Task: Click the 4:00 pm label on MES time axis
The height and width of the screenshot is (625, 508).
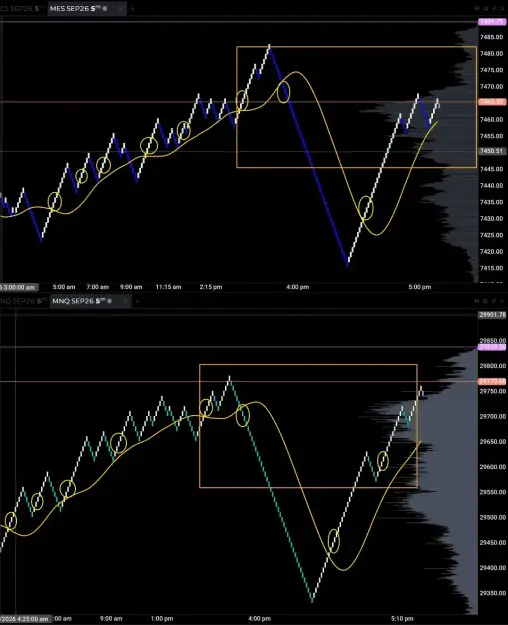Action: pos(297,287)
